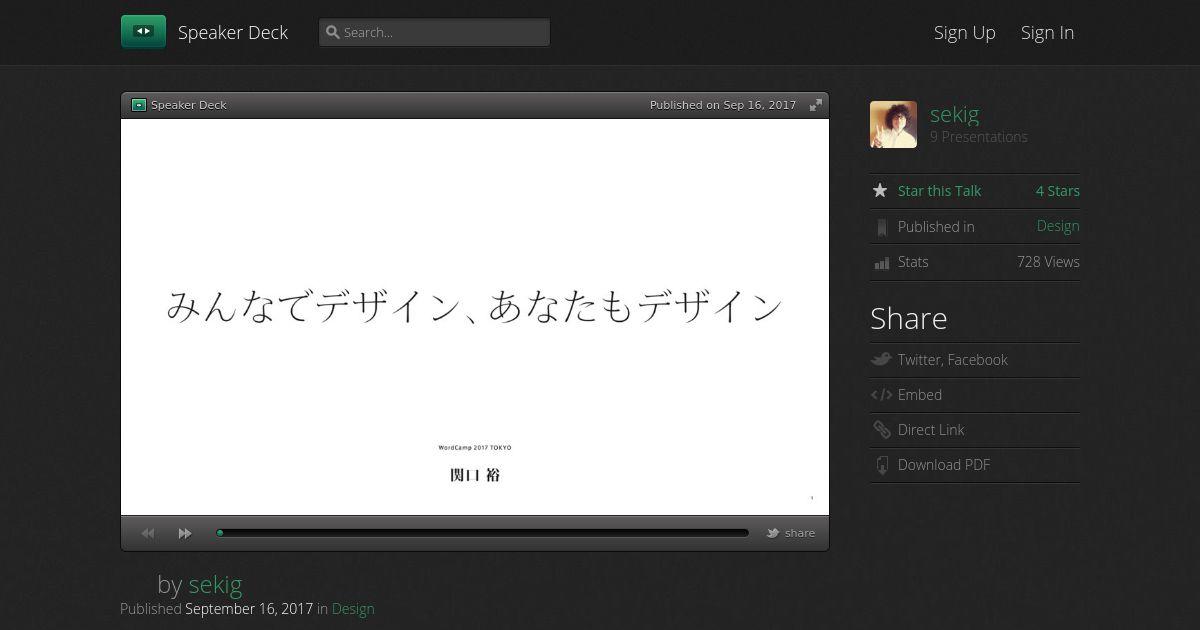Advance to the next slide
The image size is (1200, 630).
[x=185, y=533]
